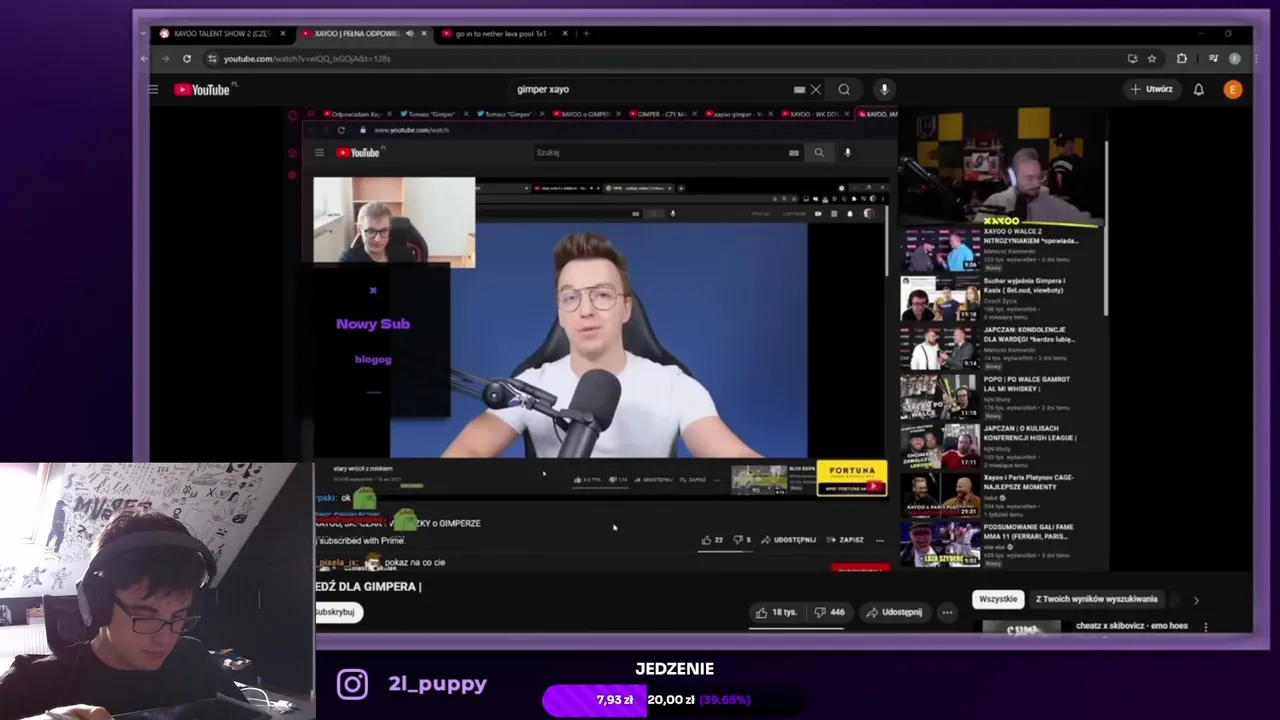Image resolution: width=1280 pixels, height=720 pixels.
Task: Click the inner YouTube microphone icon
Action: coord(848,153)
